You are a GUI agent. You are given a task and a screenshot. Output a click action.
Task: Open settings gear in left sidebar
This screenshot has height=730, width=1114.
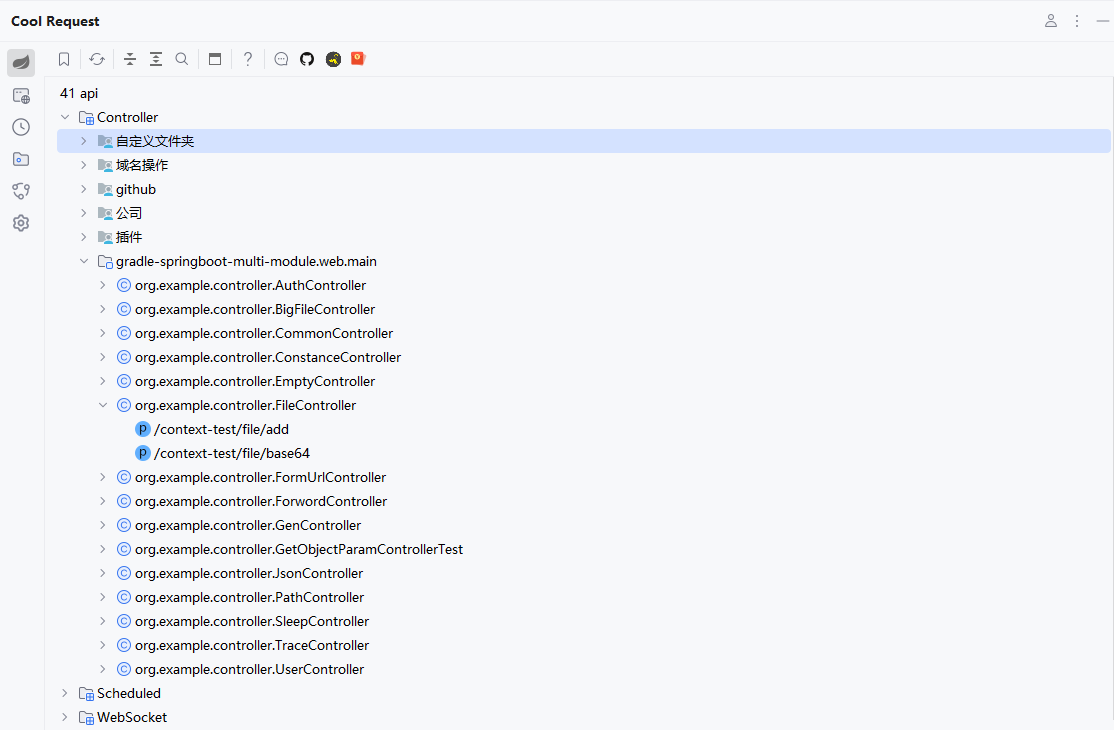21,223
